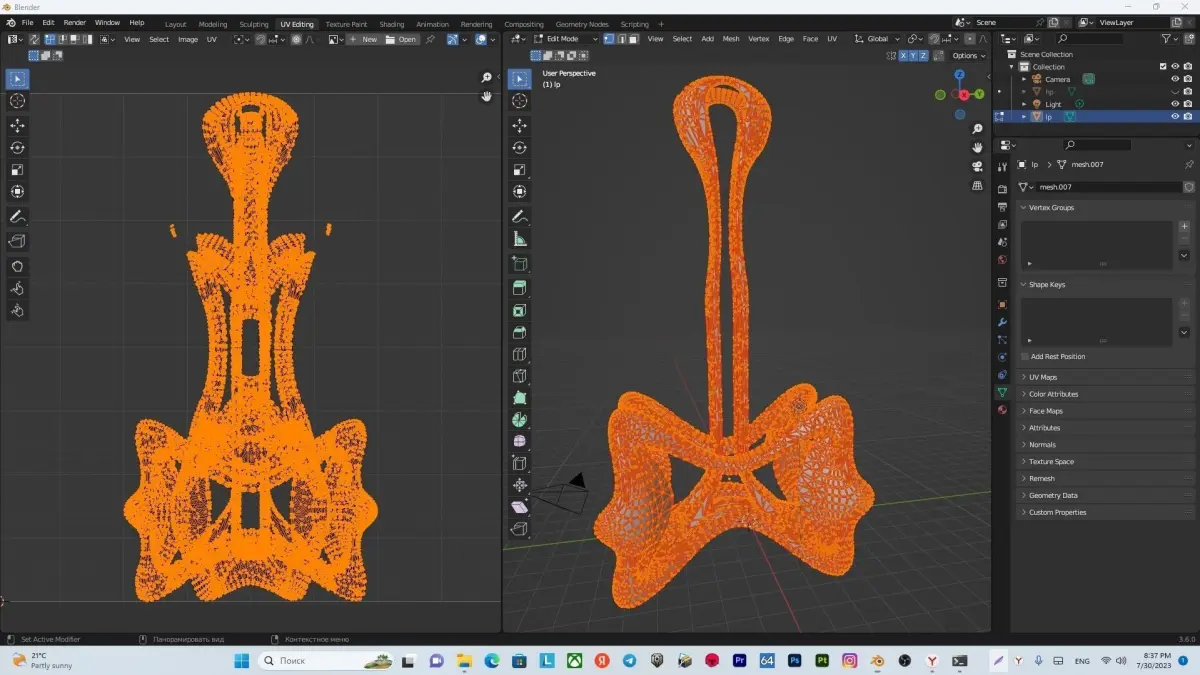Toggle Collection exclude checkbox in outliner
This screenshot has width=1200, height=675.
click(x=1163, y=67)
